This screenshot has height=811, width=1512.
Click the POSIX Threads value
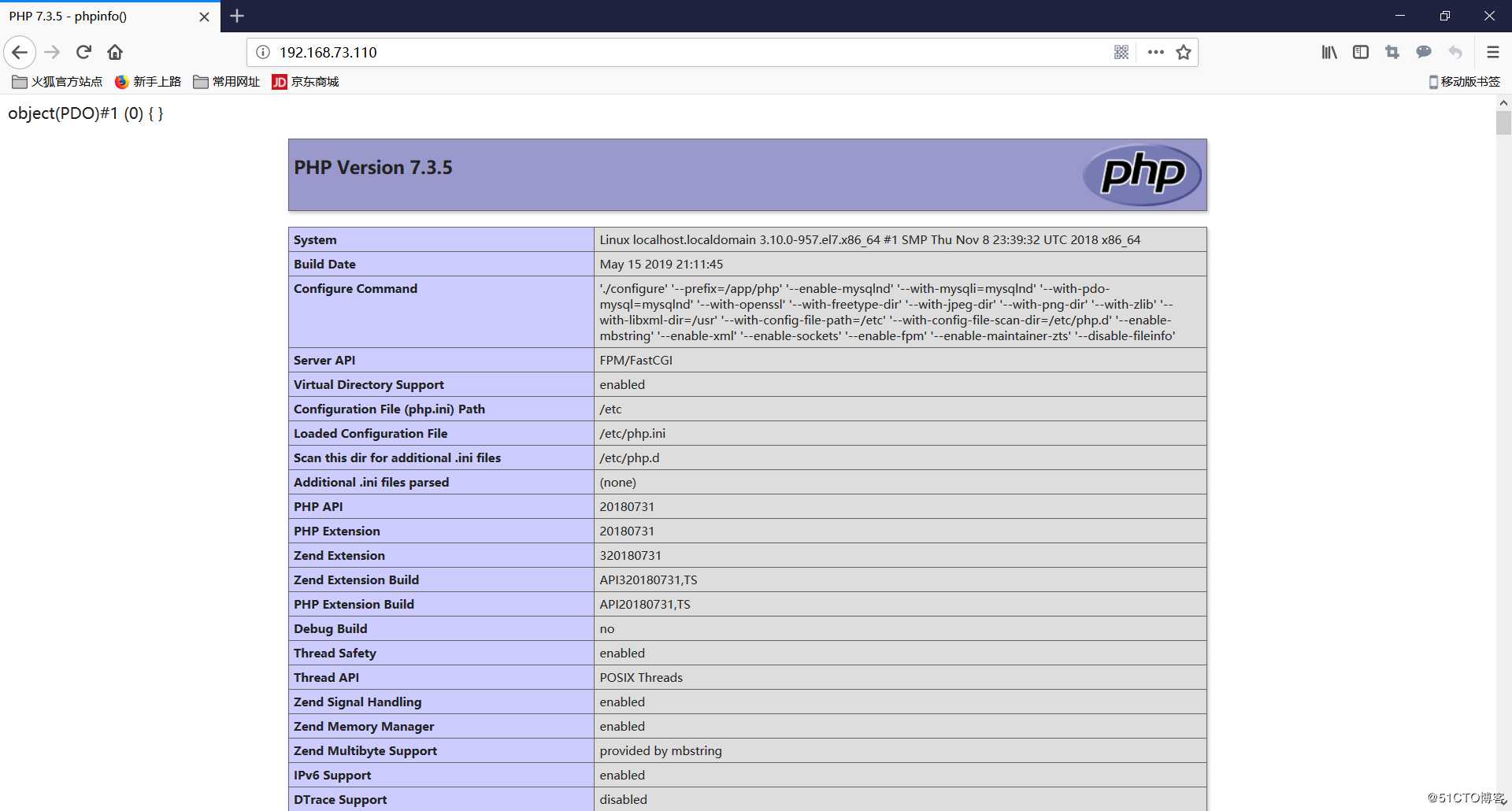(x=641, y=678)
